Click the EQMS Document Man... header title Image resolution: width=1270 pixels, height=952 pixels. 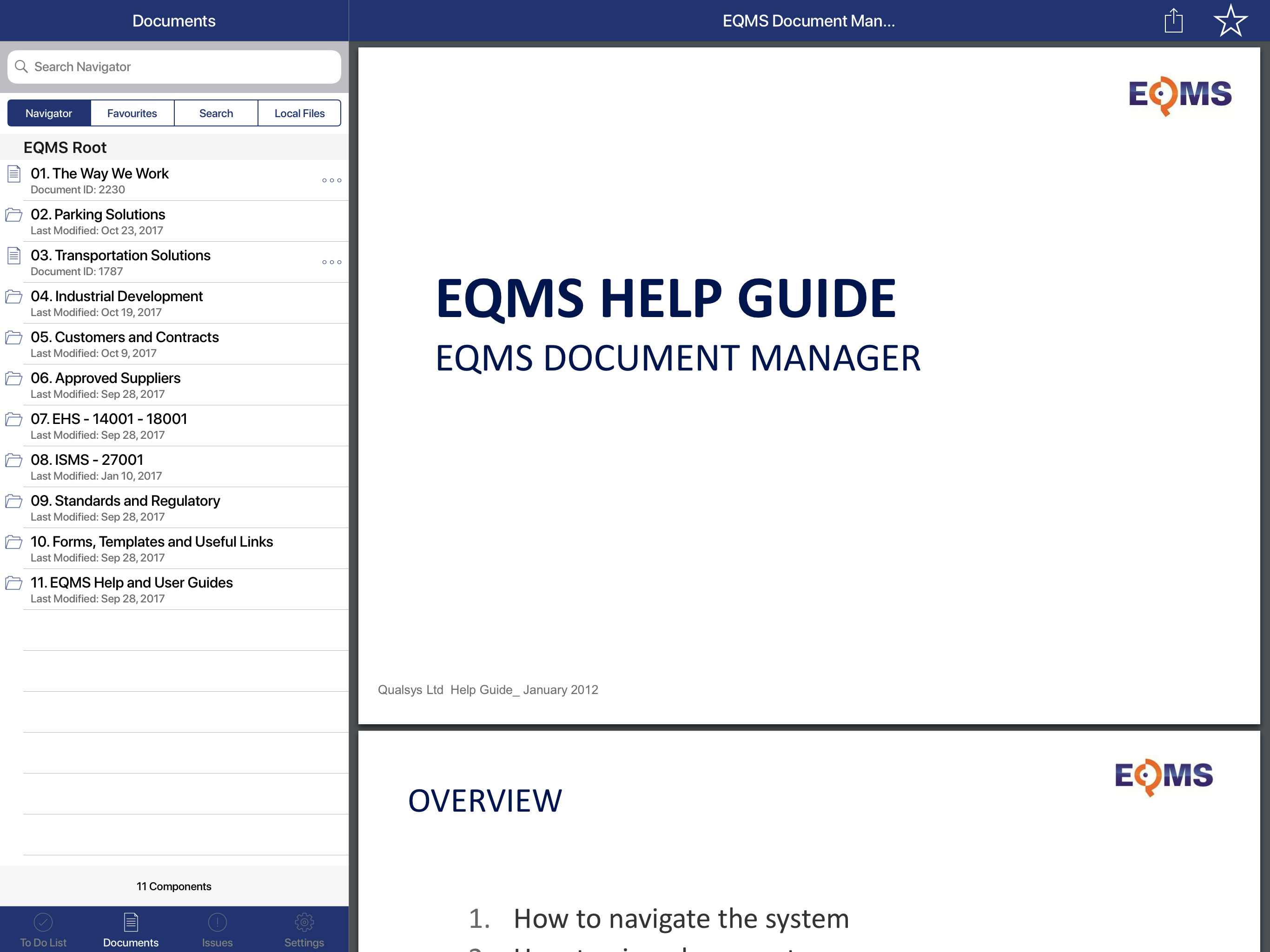click(808, 21)
